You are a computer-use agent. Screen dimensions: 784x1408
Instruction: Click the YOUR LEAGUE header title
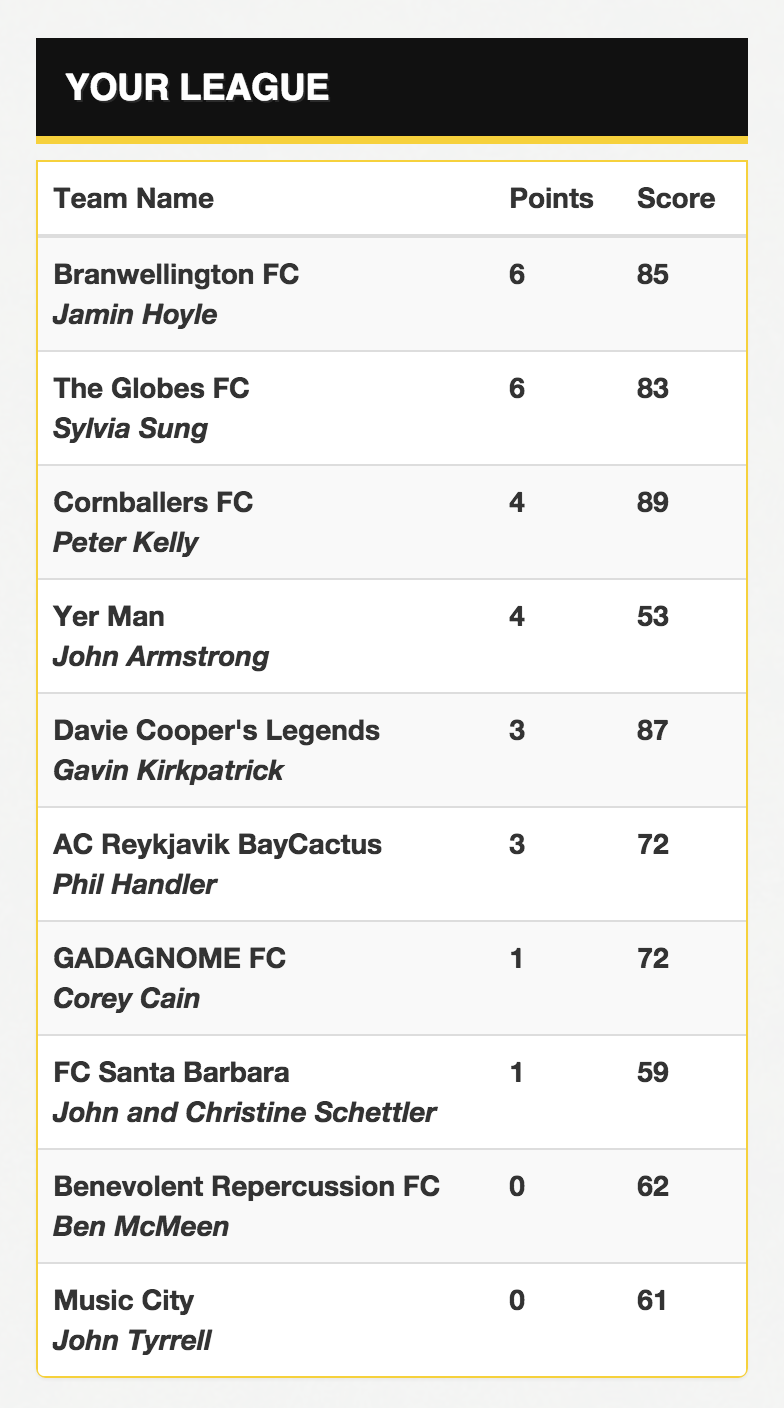(197, 88)
